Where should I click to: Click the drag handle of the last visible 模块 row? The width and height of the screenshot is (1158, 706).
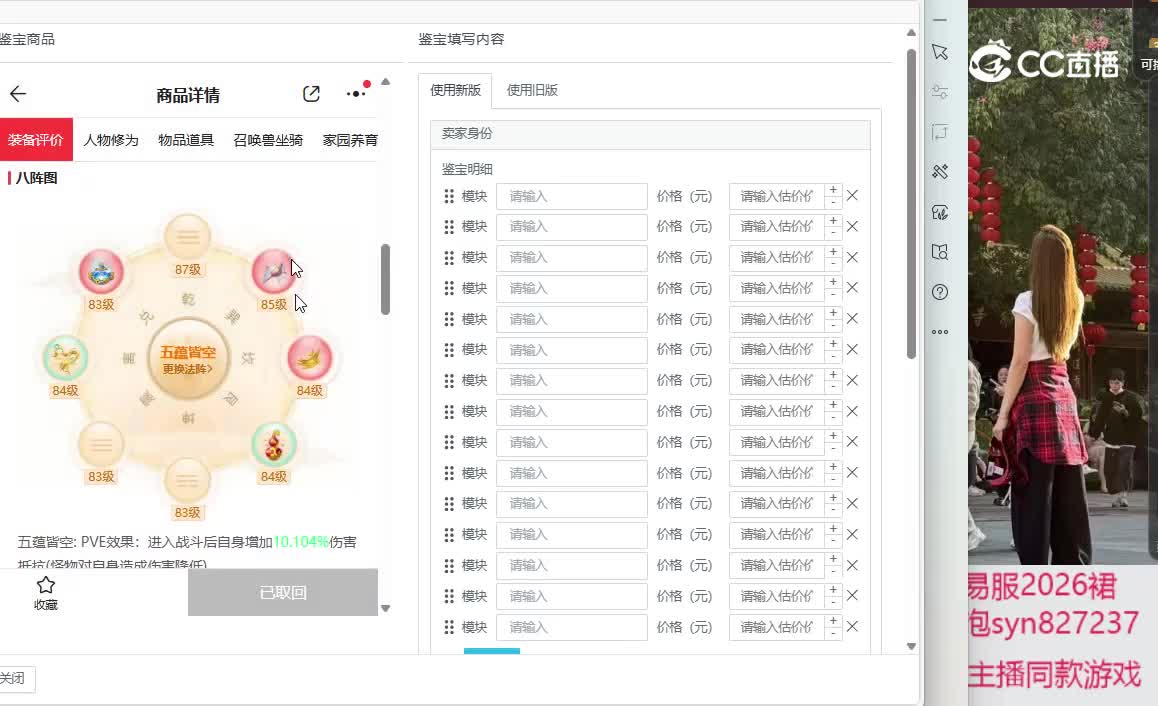[x=448, y=627]
